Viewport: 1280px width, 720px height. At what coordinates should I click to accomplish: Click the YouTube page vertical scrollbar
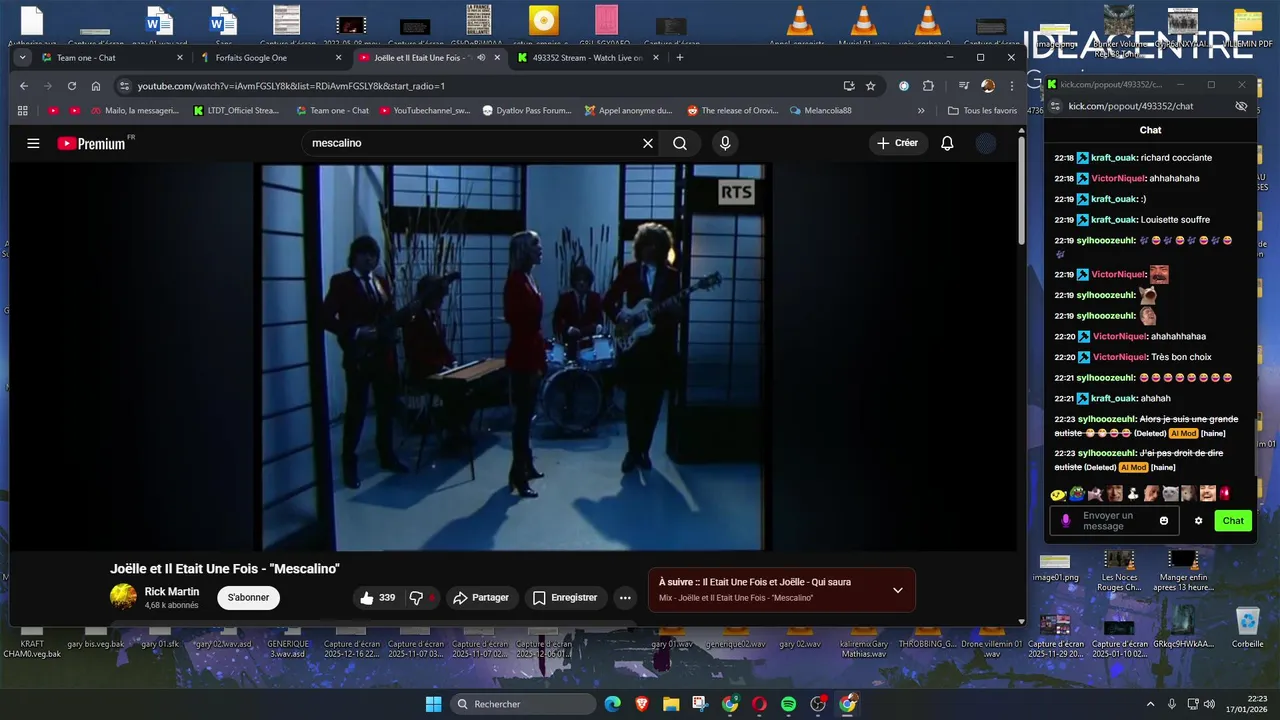[x=1021, y=190]
